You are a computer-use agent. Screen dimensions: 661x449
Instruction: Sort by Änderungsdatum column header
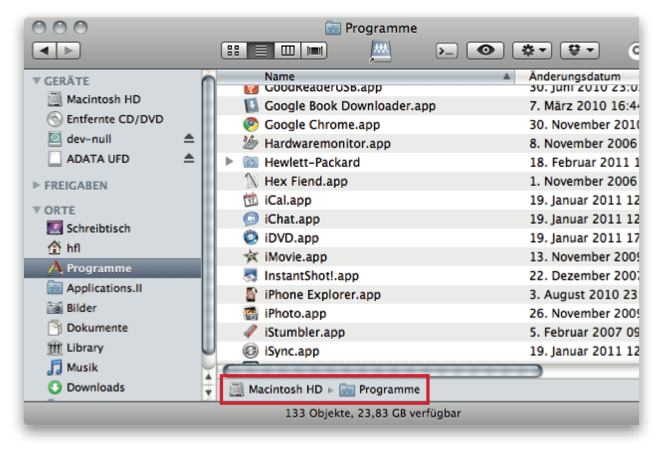coord(577,76)
